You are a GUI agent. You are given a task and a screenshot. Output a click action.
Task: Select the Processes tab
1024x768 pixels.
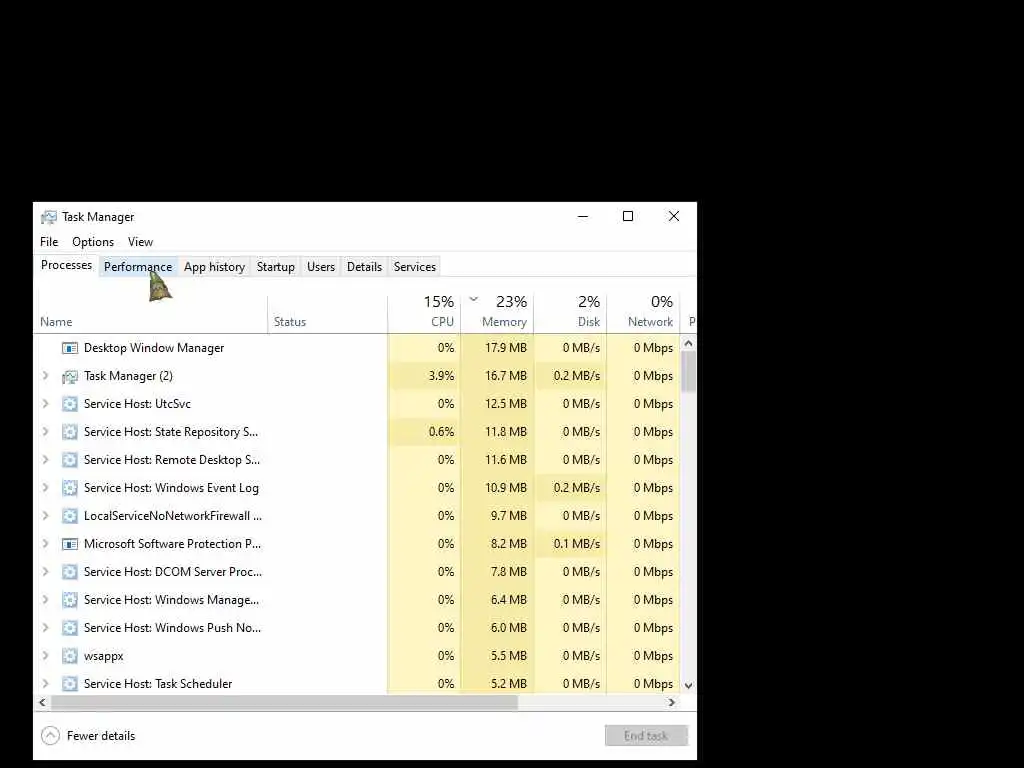[x=66, y=265]
